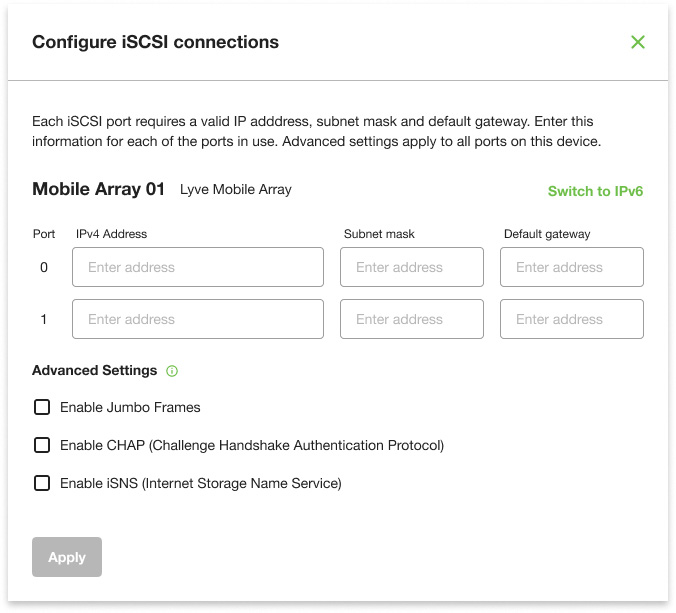Click Port 0 Subnet mask field
The image size is (676, 613).
tap(412, 268)
